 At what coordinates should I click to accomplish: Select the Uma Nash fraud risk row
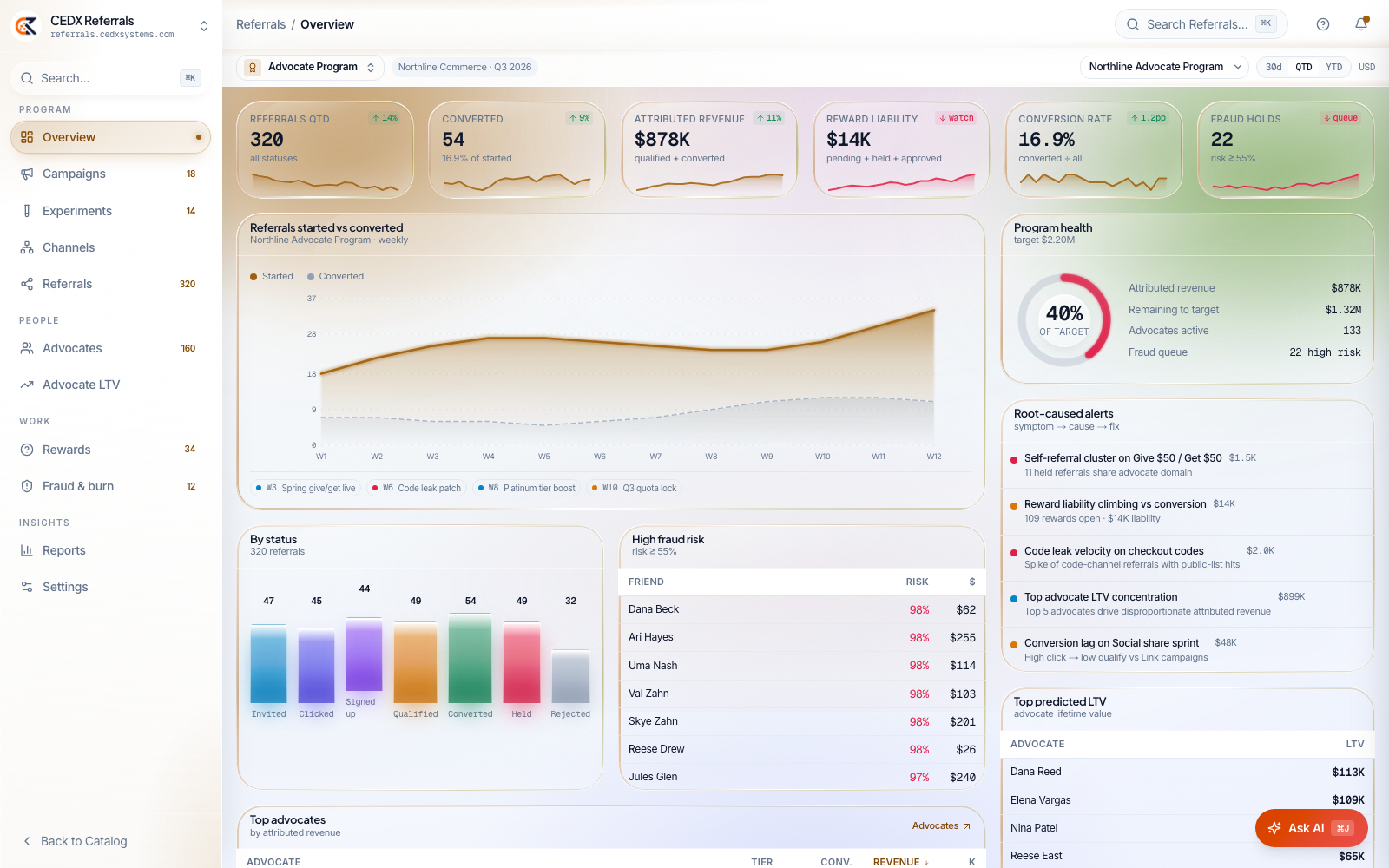pos(802,666)
